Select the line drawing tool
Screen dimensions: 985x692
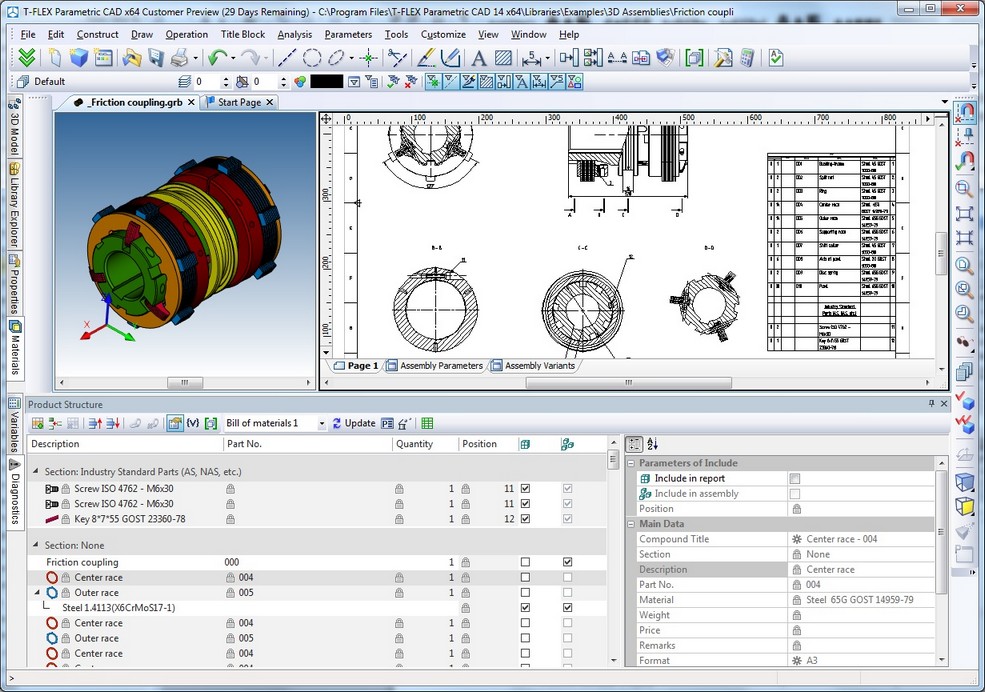point(286,58)
